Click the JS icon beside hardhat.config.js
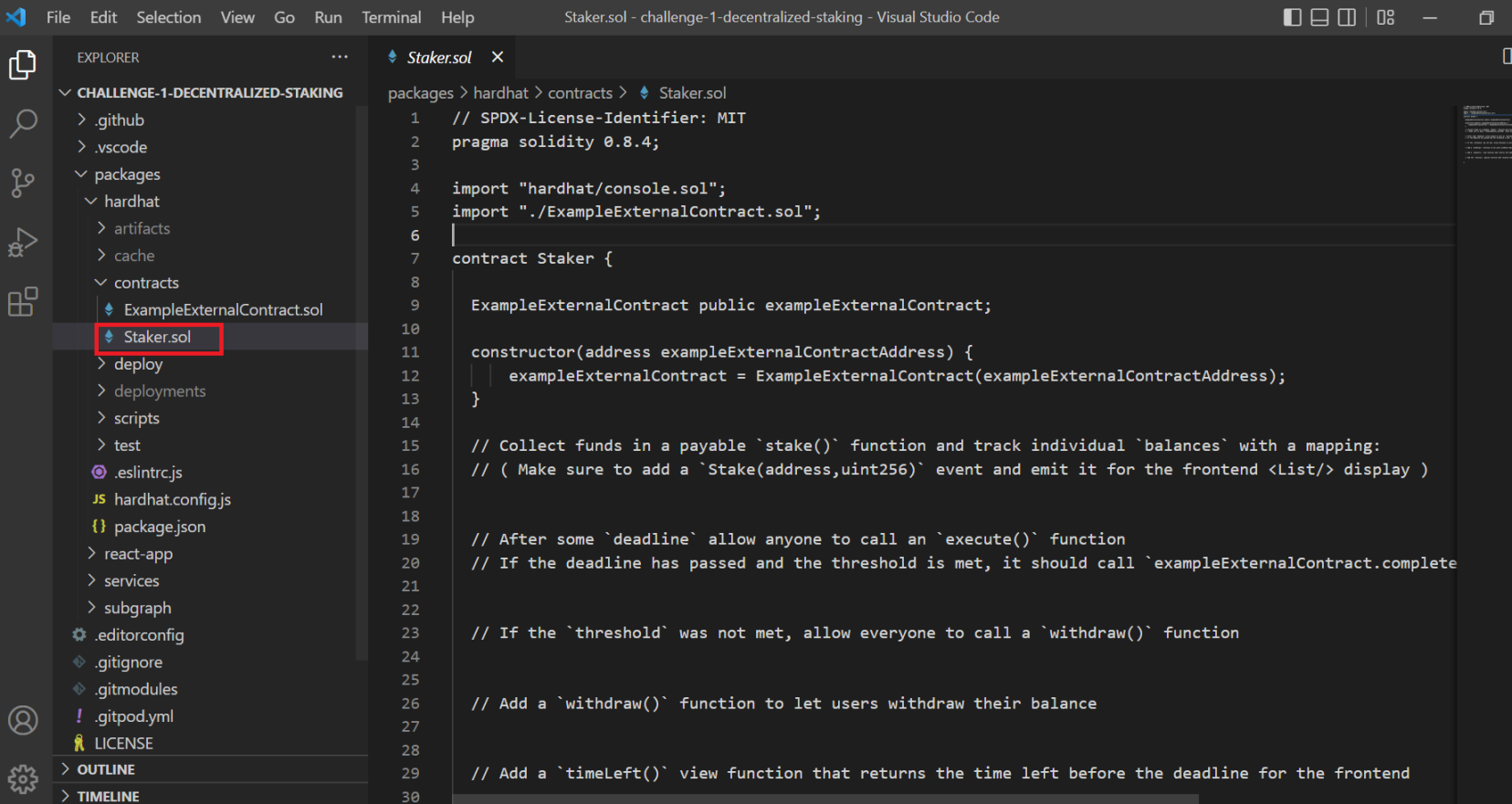1512x804 pixels. point(99,499)
